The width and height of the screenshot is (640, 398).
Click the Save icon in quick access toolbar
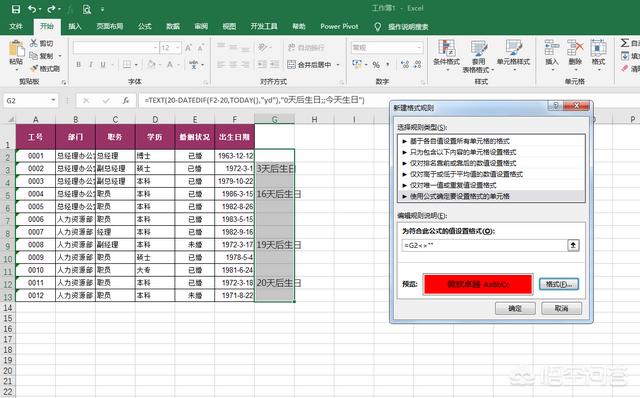click(16, 9)
